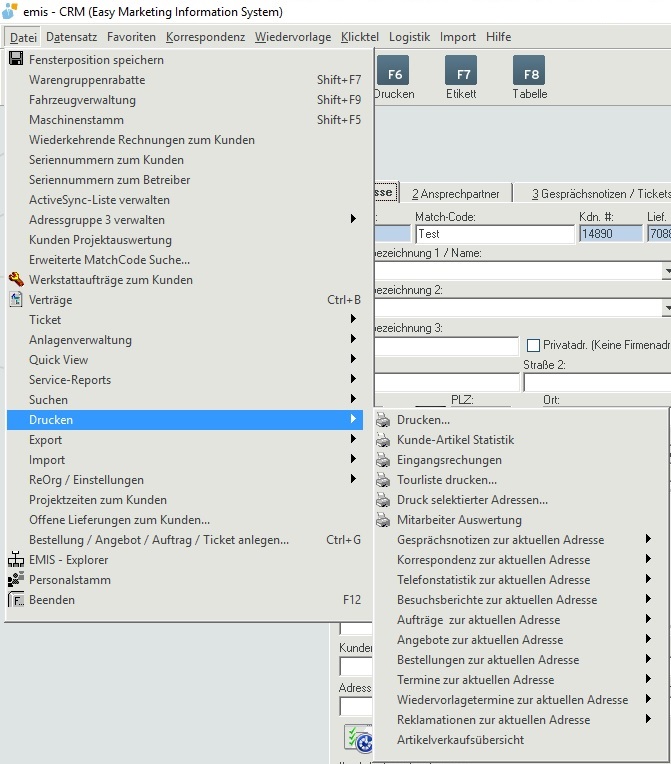
Task: Expand the ReOrg / Einstellungen submenu arrow
Action: (x=353, y=478)
